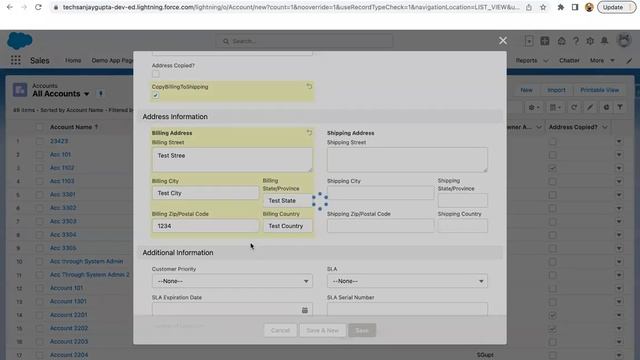This screenshot has width=640, height=360.
Task: Open the Help question mark icon
Action: click(x=576, y=41)
